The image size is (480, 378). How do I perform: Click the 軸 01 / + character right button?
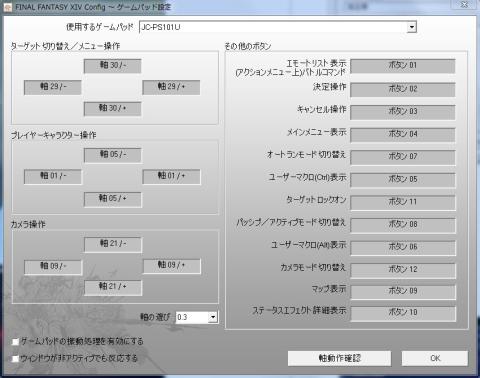click(x=171, y=176)
